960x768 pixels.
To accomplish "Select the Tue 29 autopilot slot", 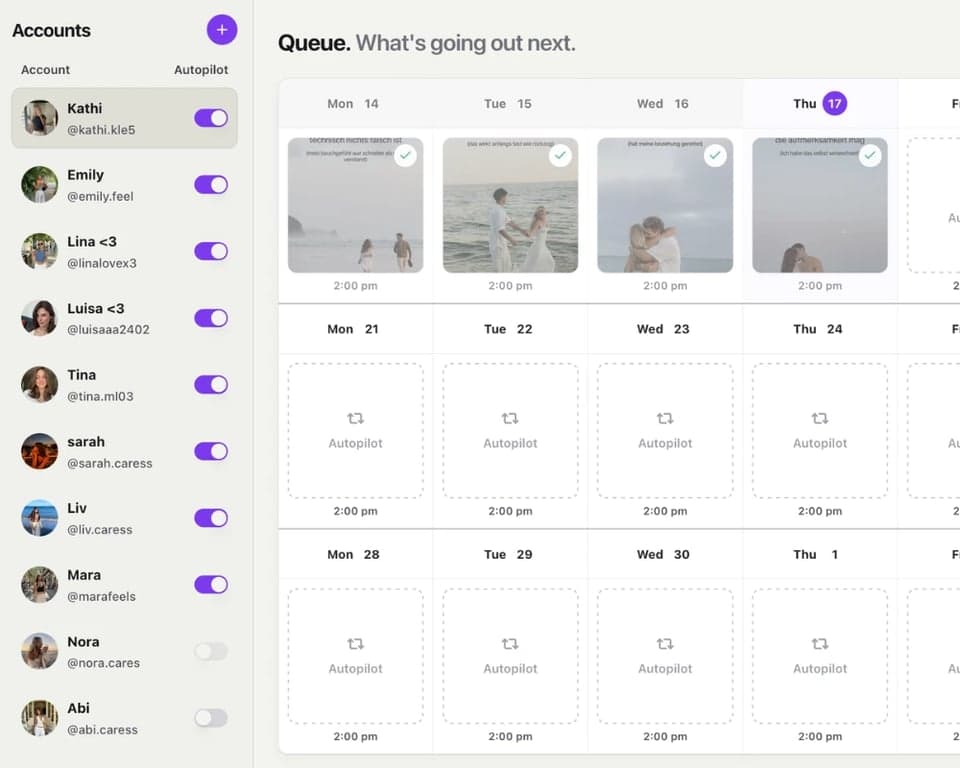I will click(x=510, y=656).
